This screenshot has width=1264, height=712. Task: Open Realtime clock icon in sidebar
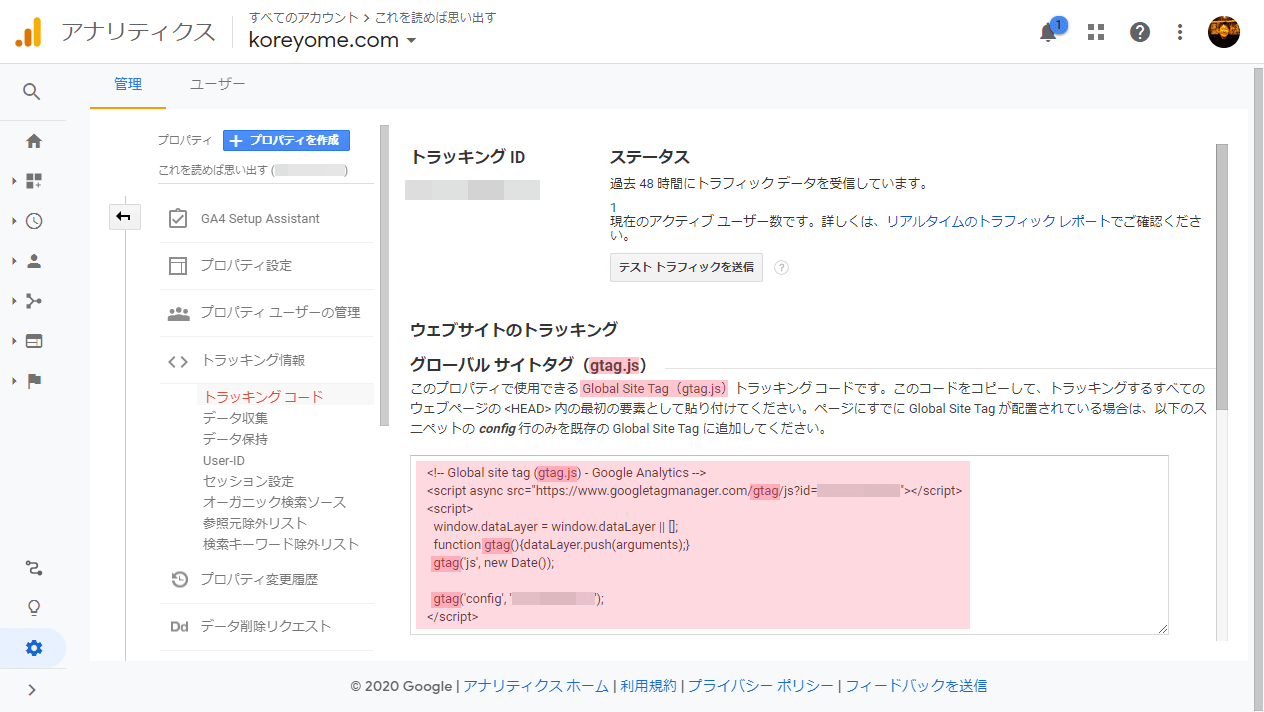[34, 221]
